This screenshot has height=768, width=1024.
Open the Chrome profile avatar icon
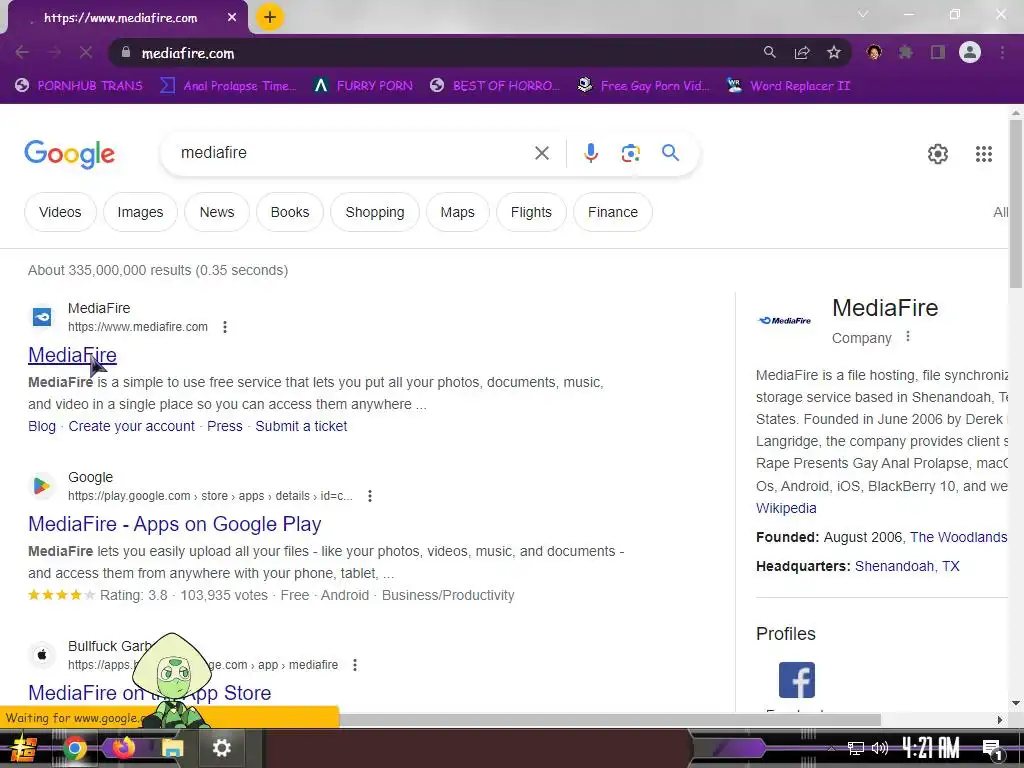click(970, 52)
